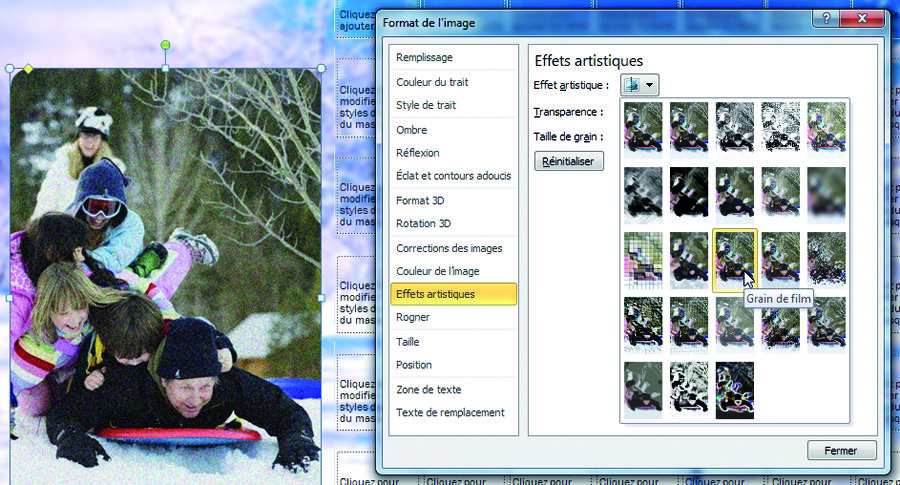The image size is (900, 485).
Task: Open the Format 3D section
Action: tap(453, 200)
